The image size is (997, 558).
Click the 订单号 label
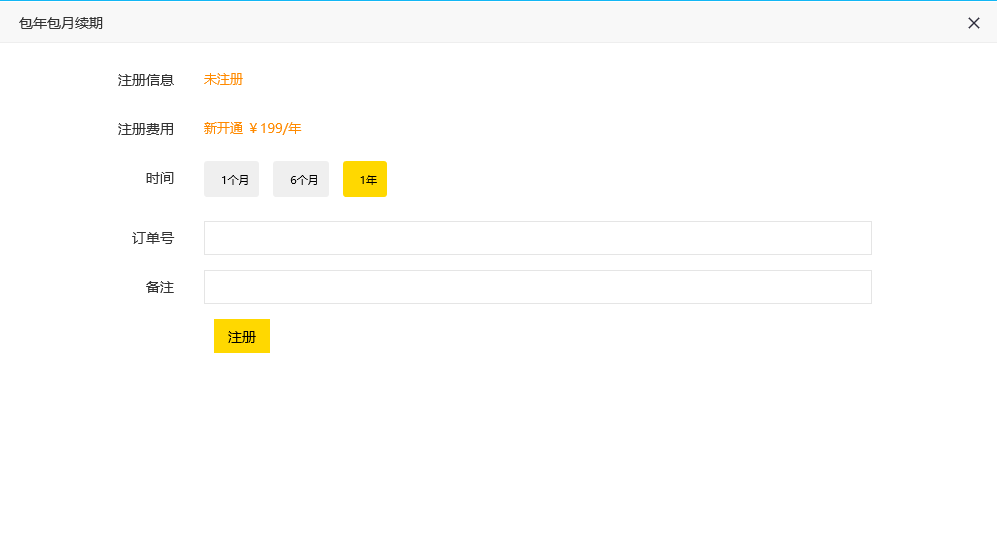pyautogui.click(x=153, y=238)
